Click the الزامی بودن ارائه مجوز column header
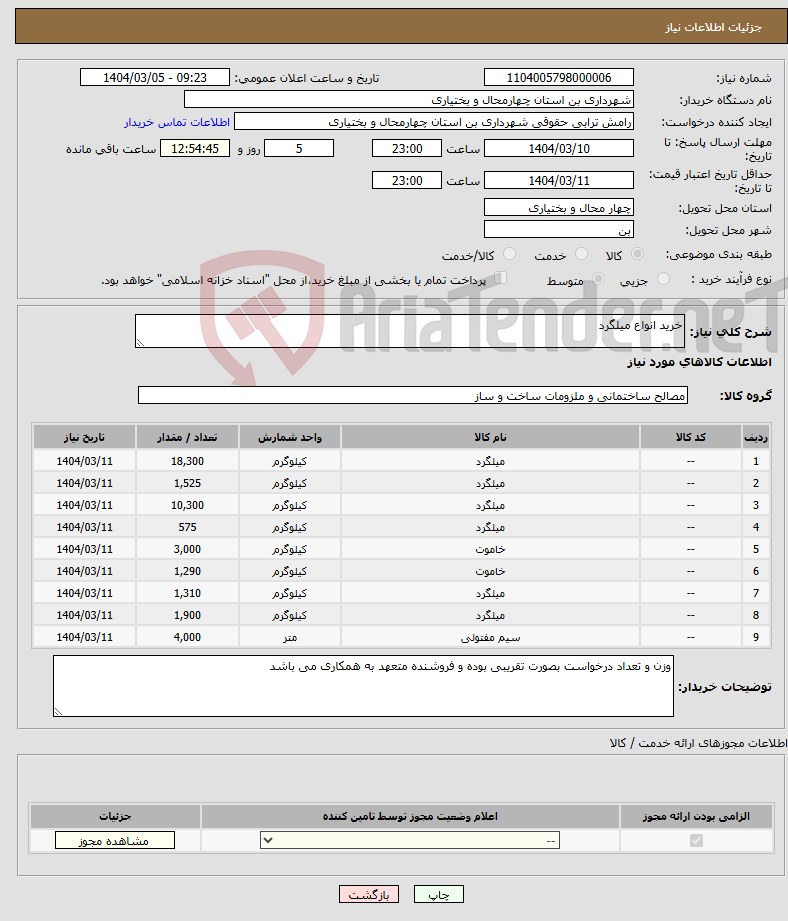Viewport: 788px width, 921px height. tap(696, 816)
